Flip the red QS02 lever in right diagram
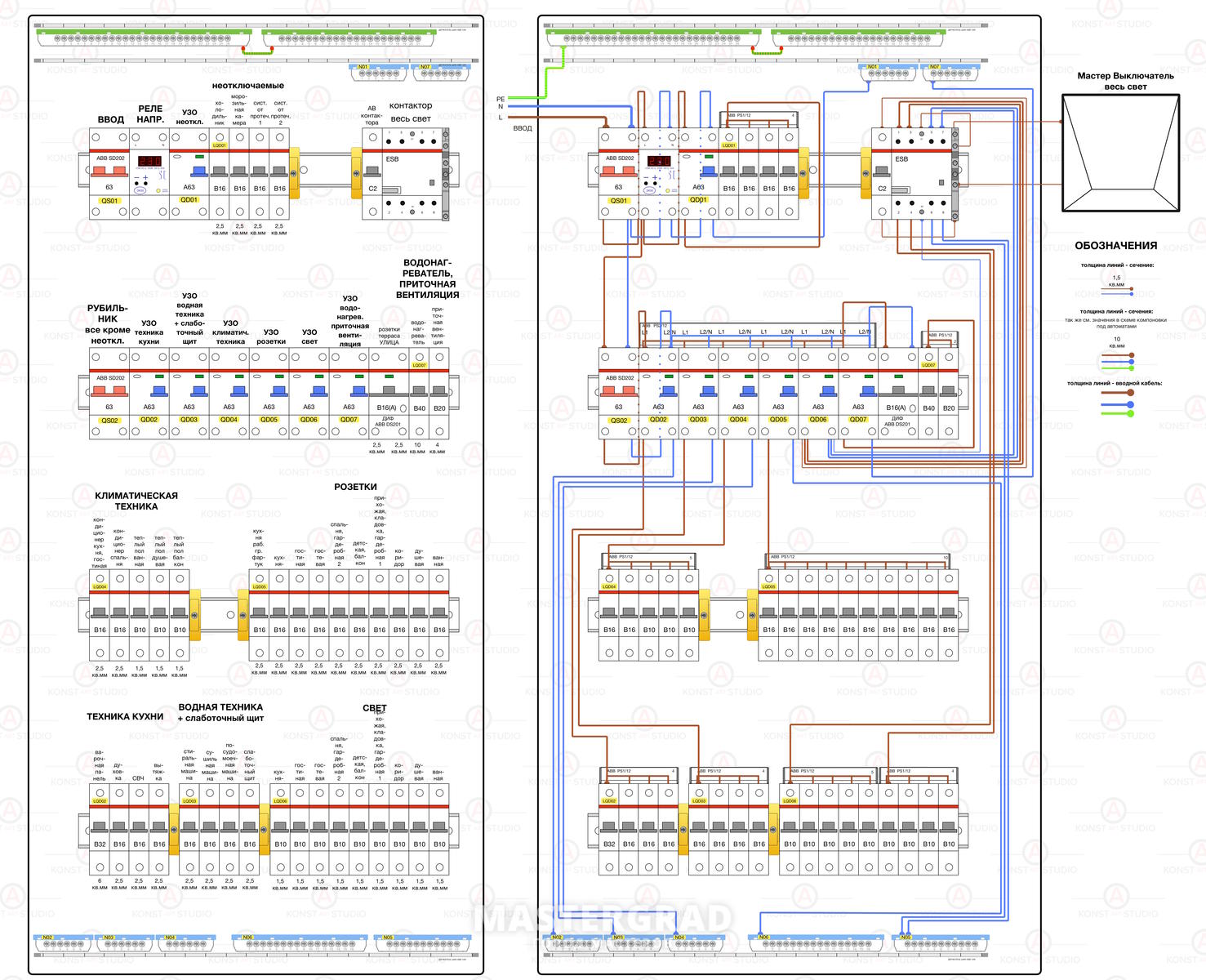 619,391
